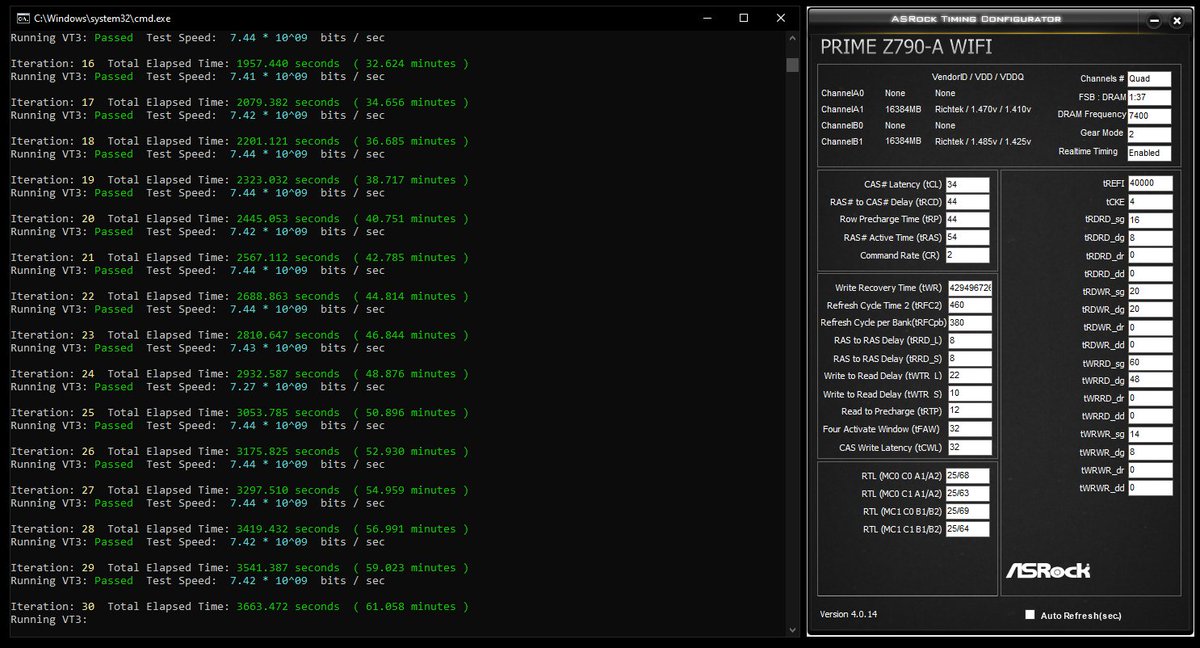Click the RTL (MC0 C0 A1/A2) field
The height and width of the screenshot is (648, 1200).
968,476
